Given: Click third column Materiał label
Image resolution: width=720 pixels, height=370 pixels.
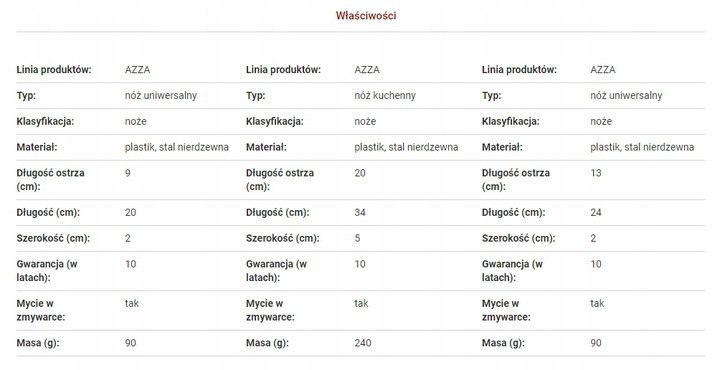Looking at the screenshot, I should [502, 147].
